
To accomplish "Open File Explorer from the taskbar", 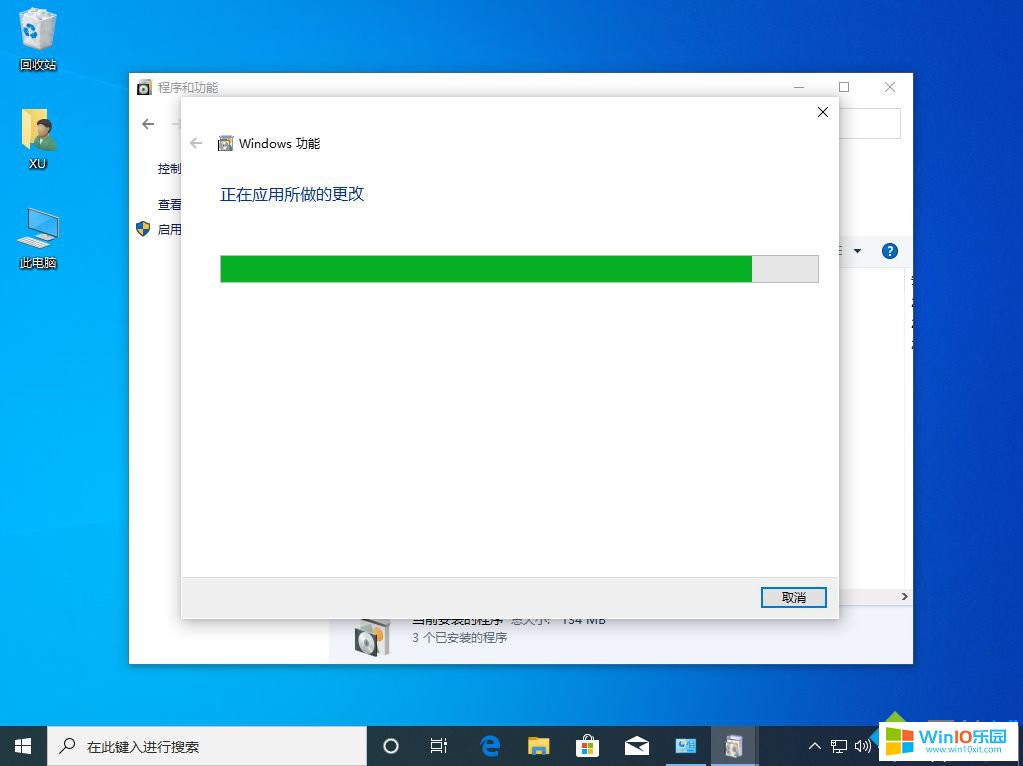I will [x=538, y=746].
